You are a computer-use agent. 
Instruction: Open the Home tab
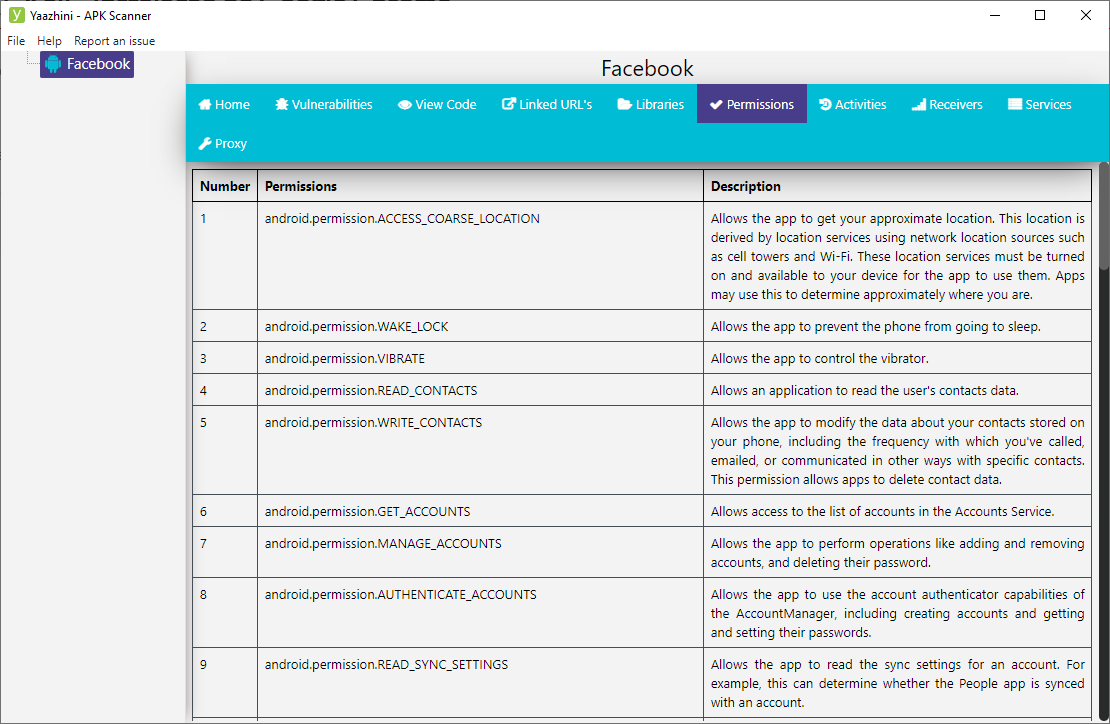(224, 104)
